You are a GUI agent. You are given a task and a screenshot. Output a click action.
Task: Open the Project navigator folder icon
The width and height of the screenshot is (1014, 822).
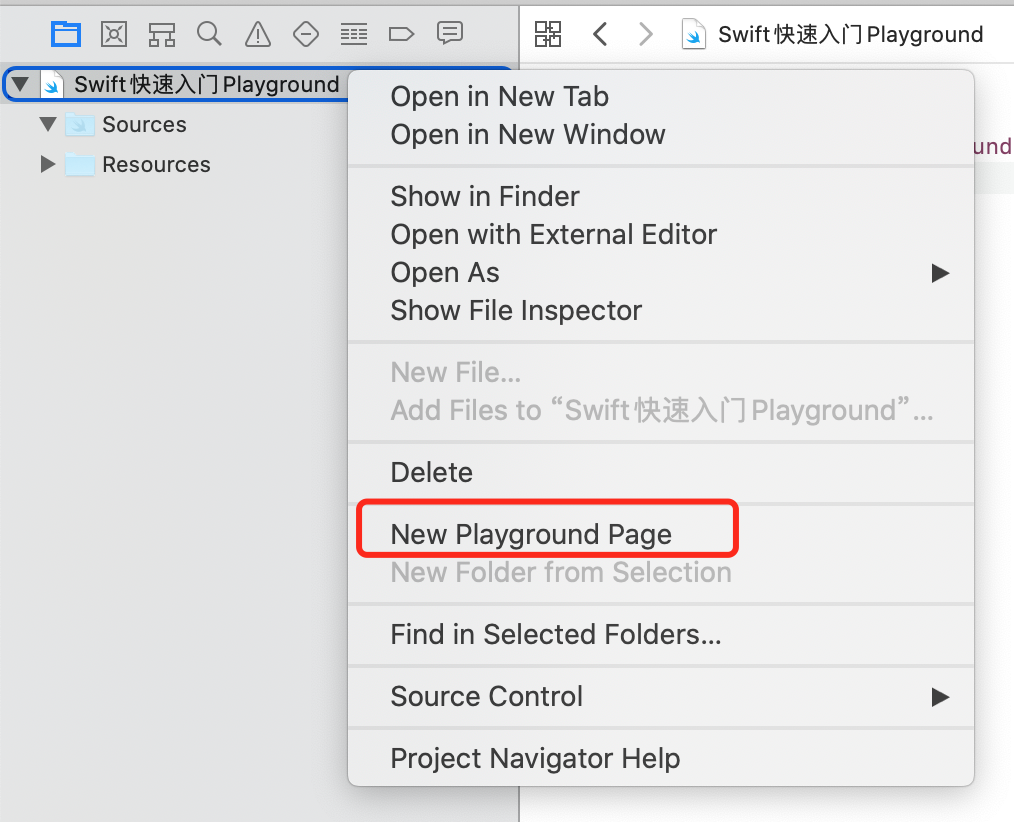tap(66, 34)
